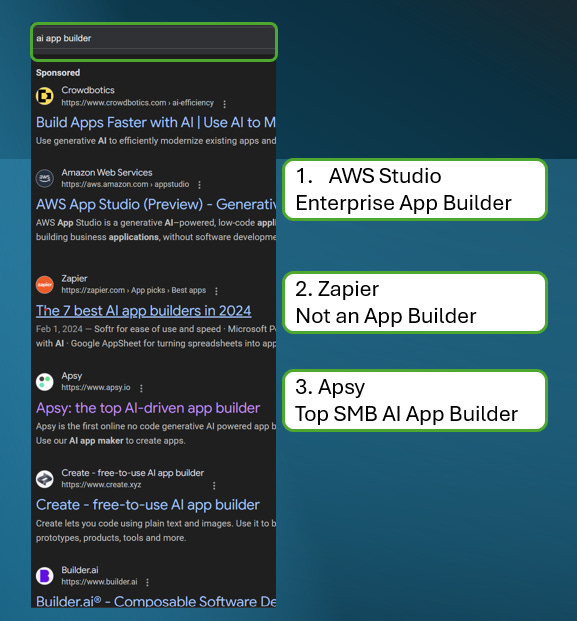The image size is (577, 621).
Task: Click the https://www.builder.ai URL
Action: coord(99,581)
